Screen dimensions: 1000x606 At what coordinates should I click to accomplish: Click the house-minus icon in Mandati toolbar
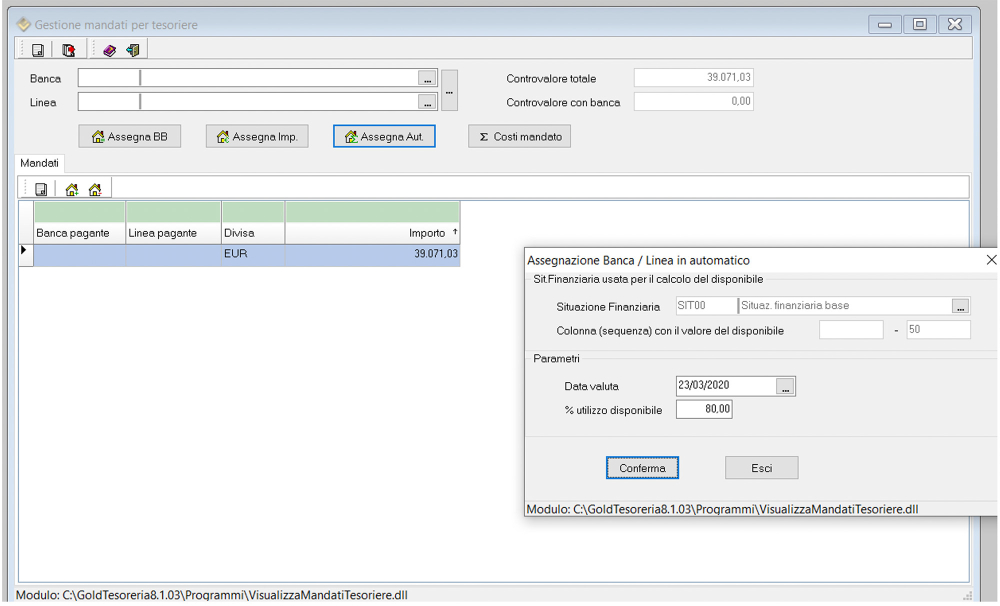[x=95, y=189]
